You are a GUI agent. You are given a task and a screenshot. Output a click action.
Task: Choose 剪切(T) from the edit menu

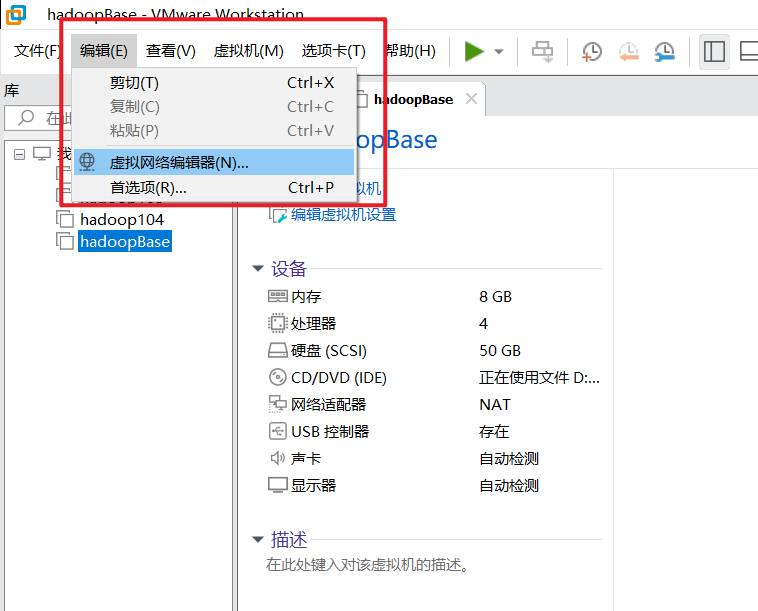pyautogui.click(x=214, y=83)
